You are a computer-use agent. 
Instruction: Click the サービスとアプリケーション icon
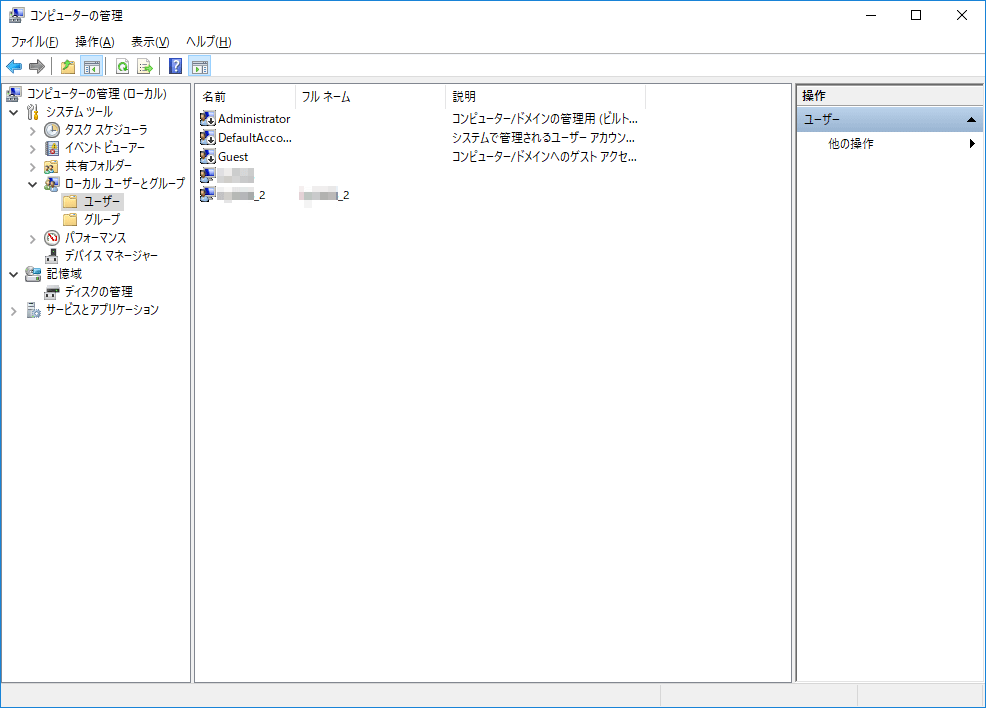(x=33, y=310)
